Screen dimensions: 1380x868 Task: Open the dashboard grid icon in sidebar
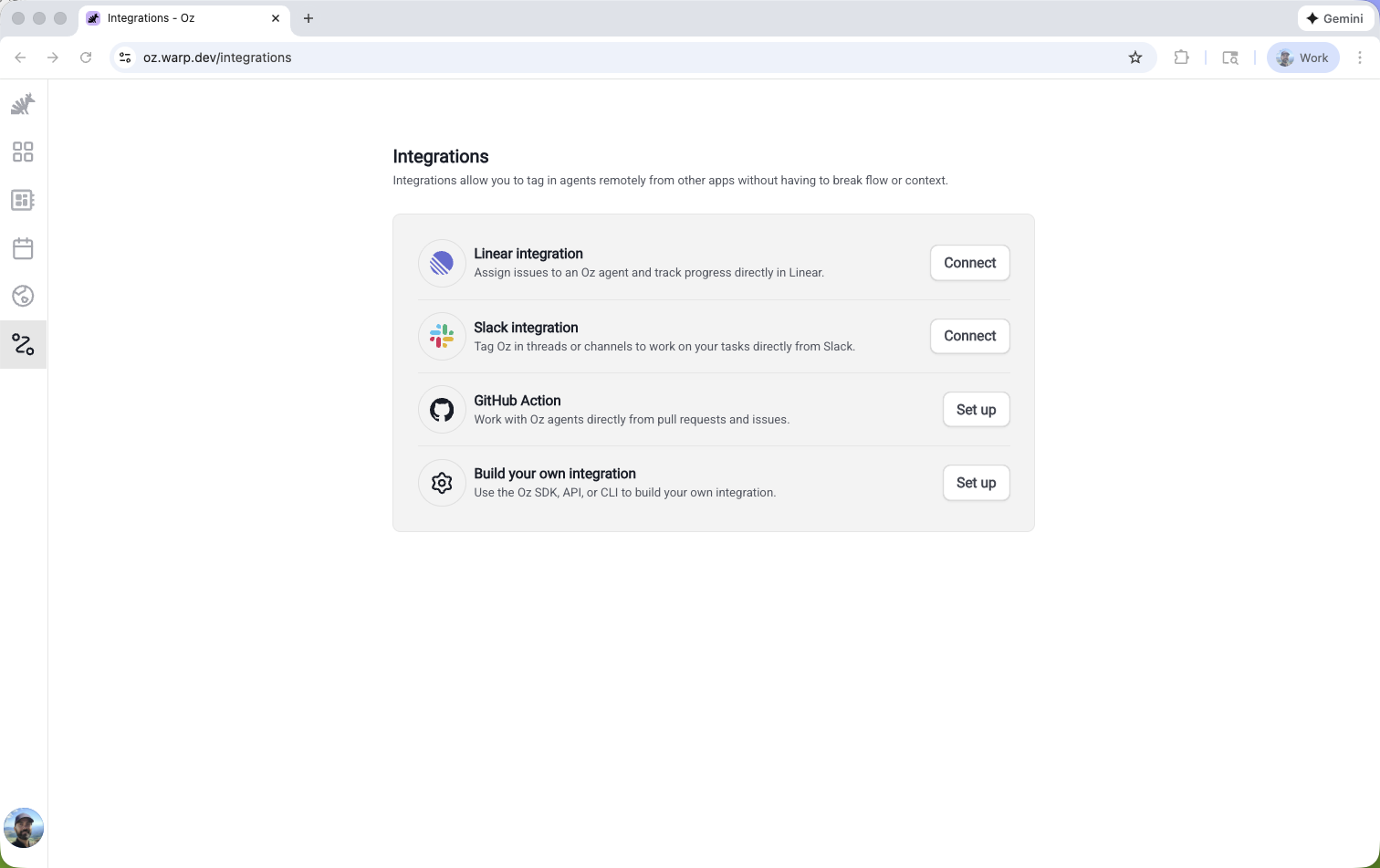[23, 152]
